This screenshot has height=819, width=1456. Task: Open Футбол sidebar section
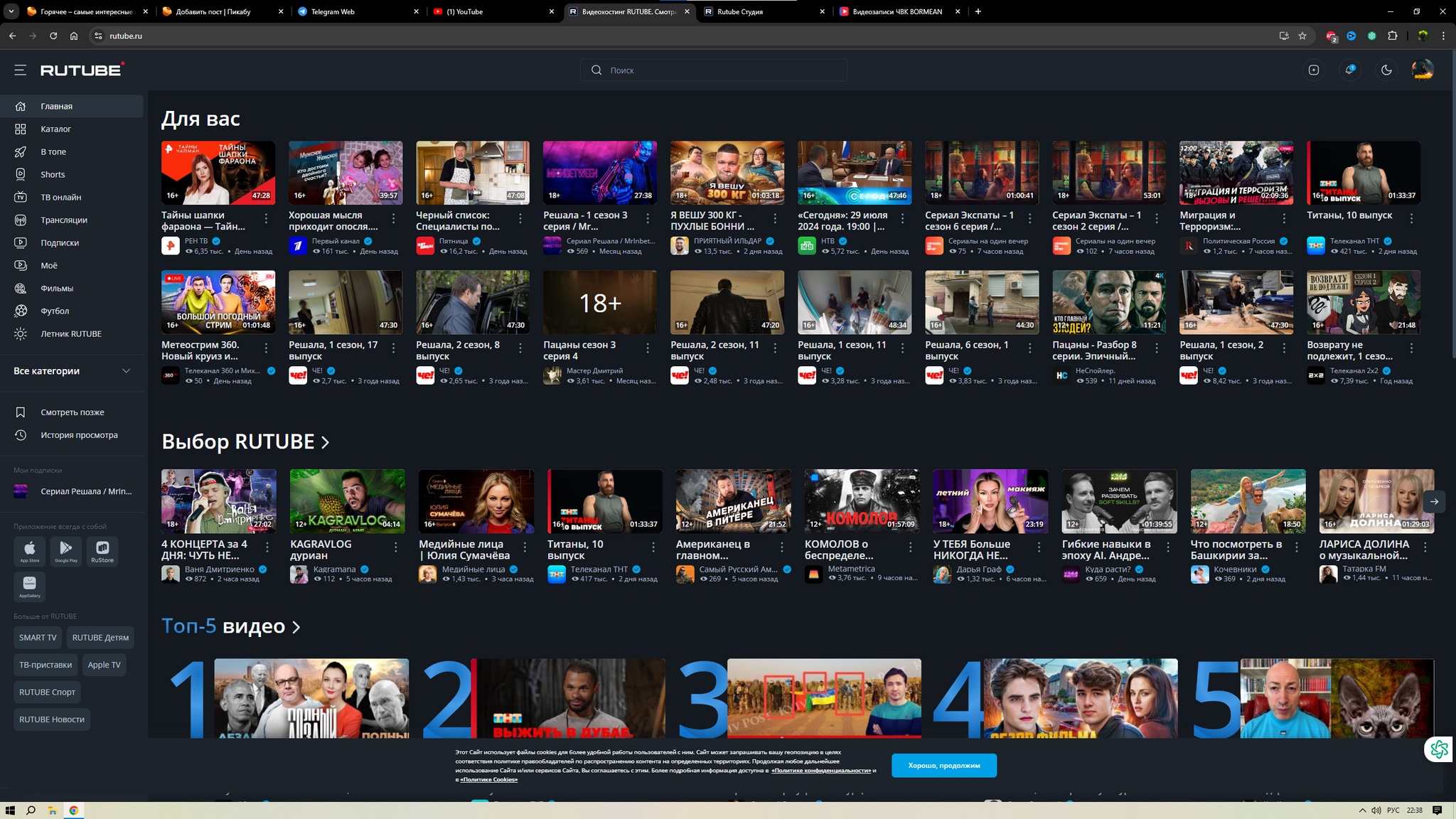55,311
